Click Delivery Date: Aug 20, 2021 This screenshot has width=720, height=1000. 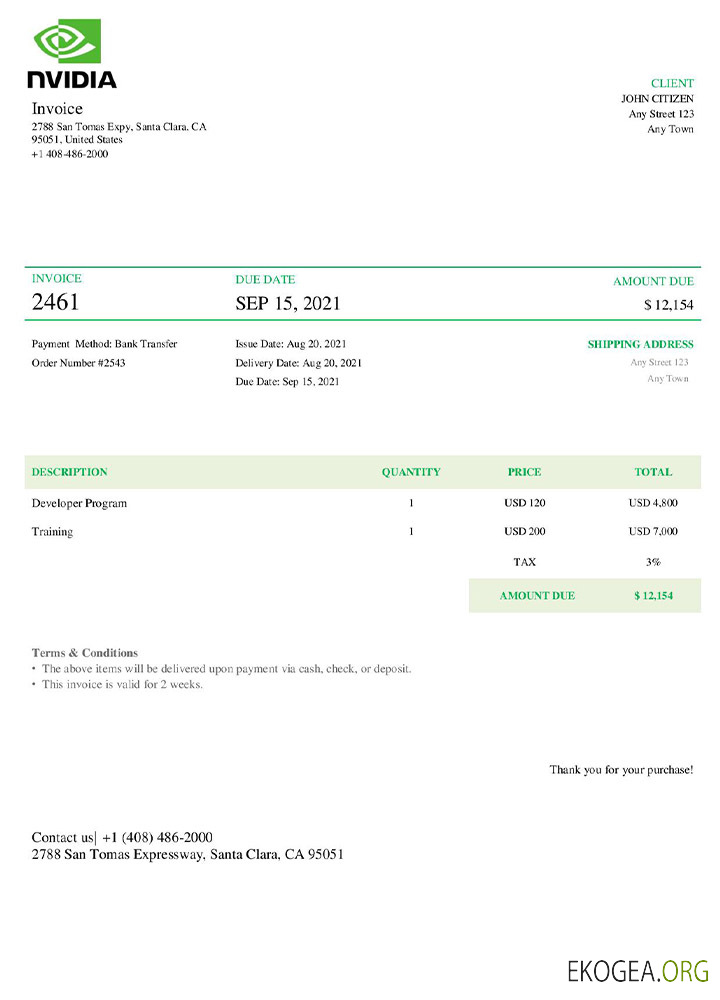[x=298, y=362]
